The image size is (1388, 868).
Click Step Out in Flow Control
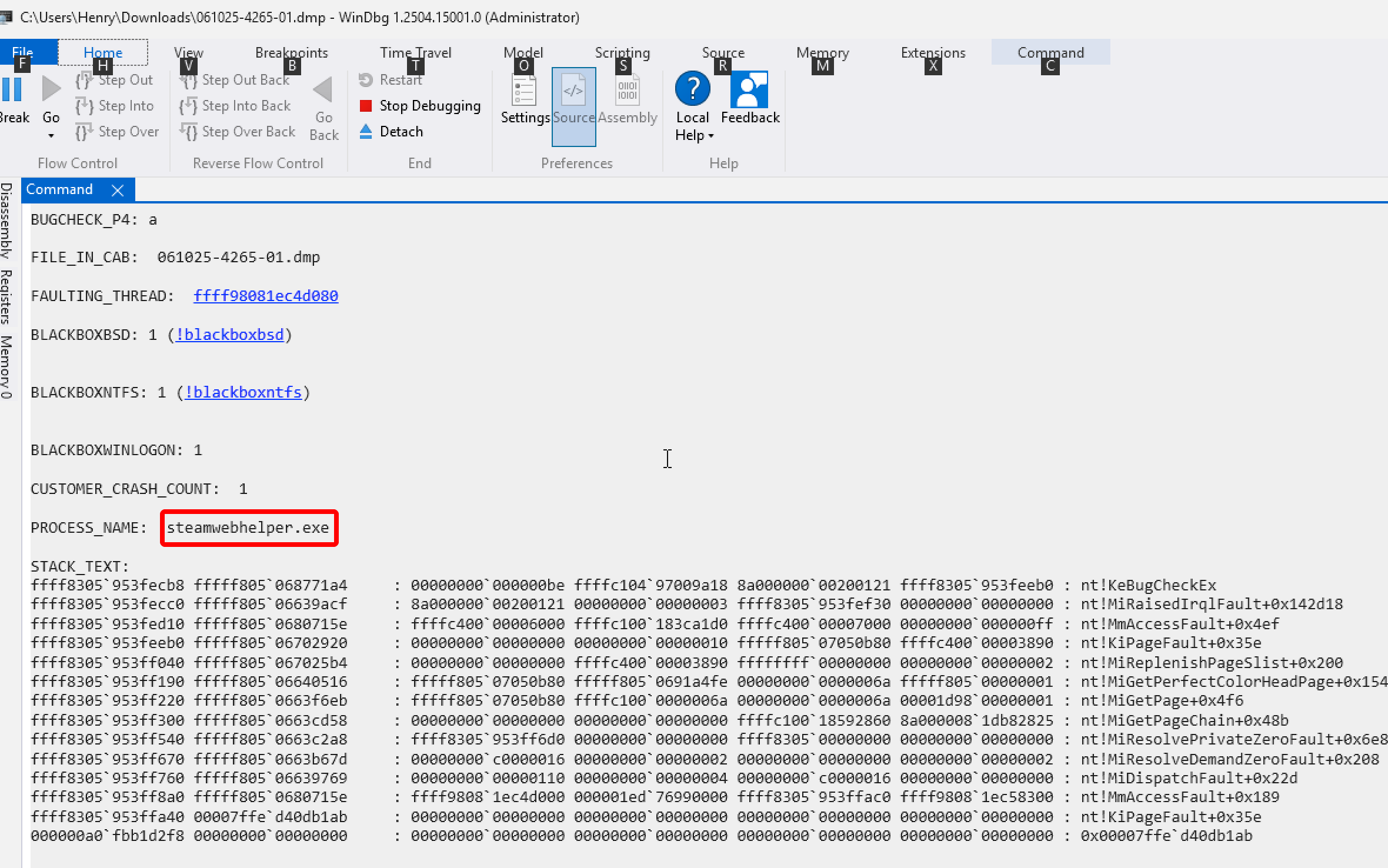coord(114,80)
